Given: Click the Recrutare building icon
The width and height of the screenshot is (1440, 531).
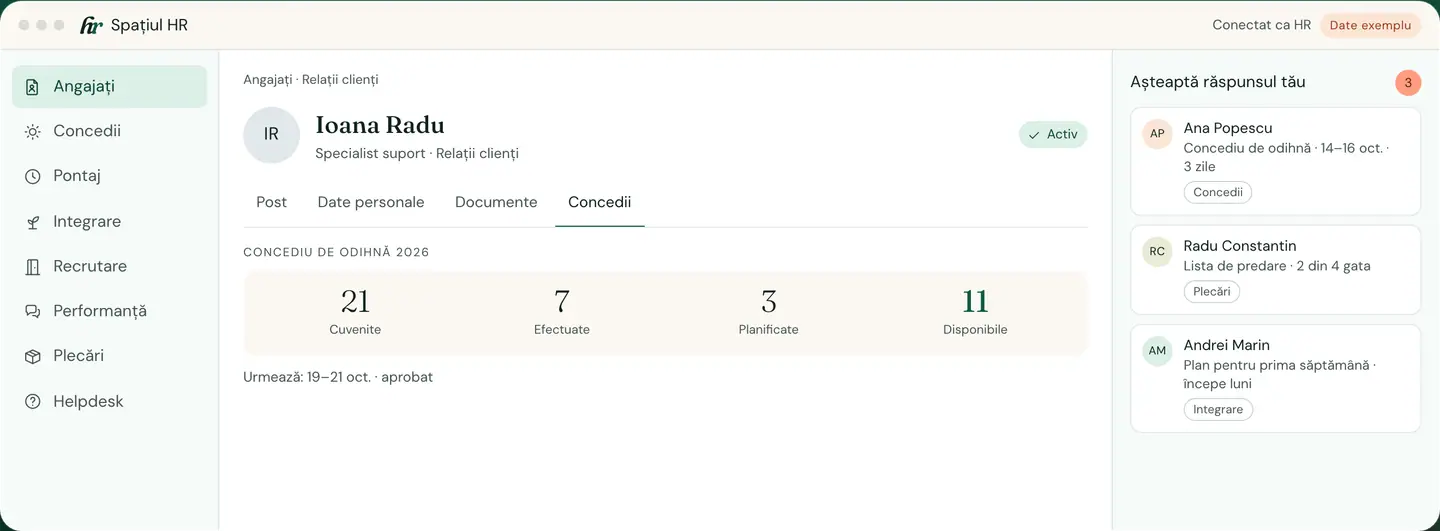Looking at the screenshot, I should 33,267.
